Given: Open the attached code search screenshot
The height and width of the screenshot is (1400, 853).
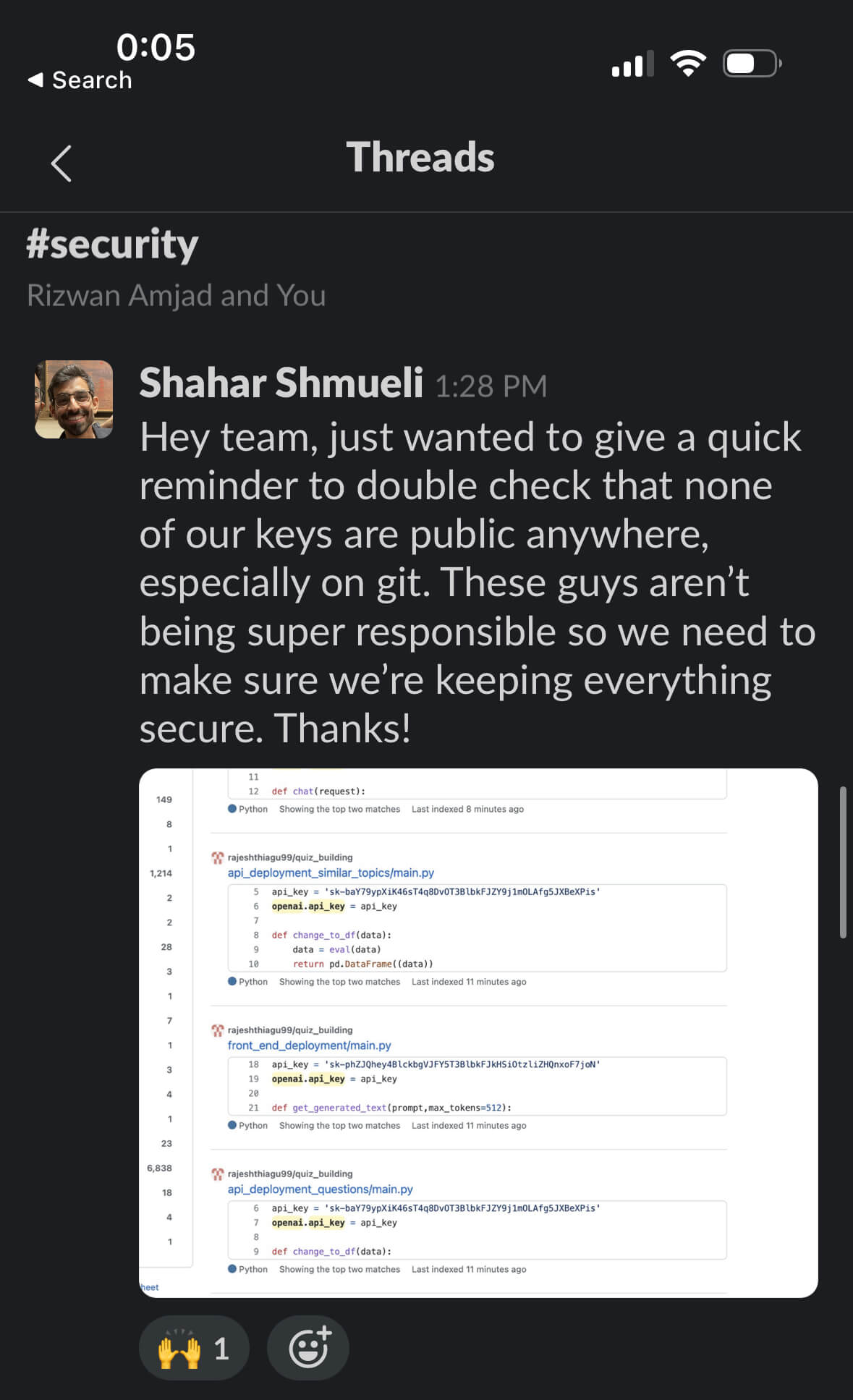Looking at the screenshot, I should coord(478,1032).
